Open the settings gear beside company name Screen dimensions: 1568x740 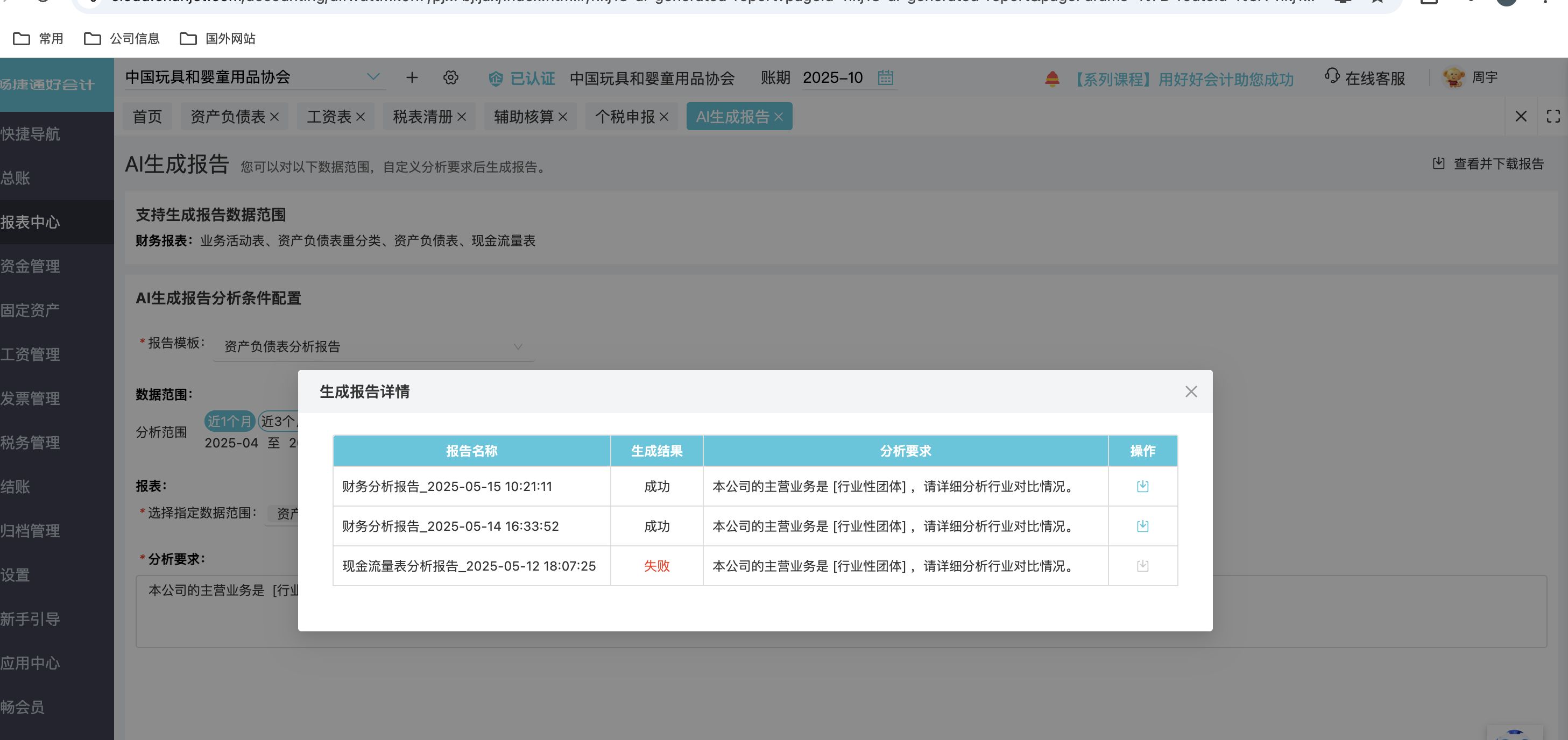(450, 78)
